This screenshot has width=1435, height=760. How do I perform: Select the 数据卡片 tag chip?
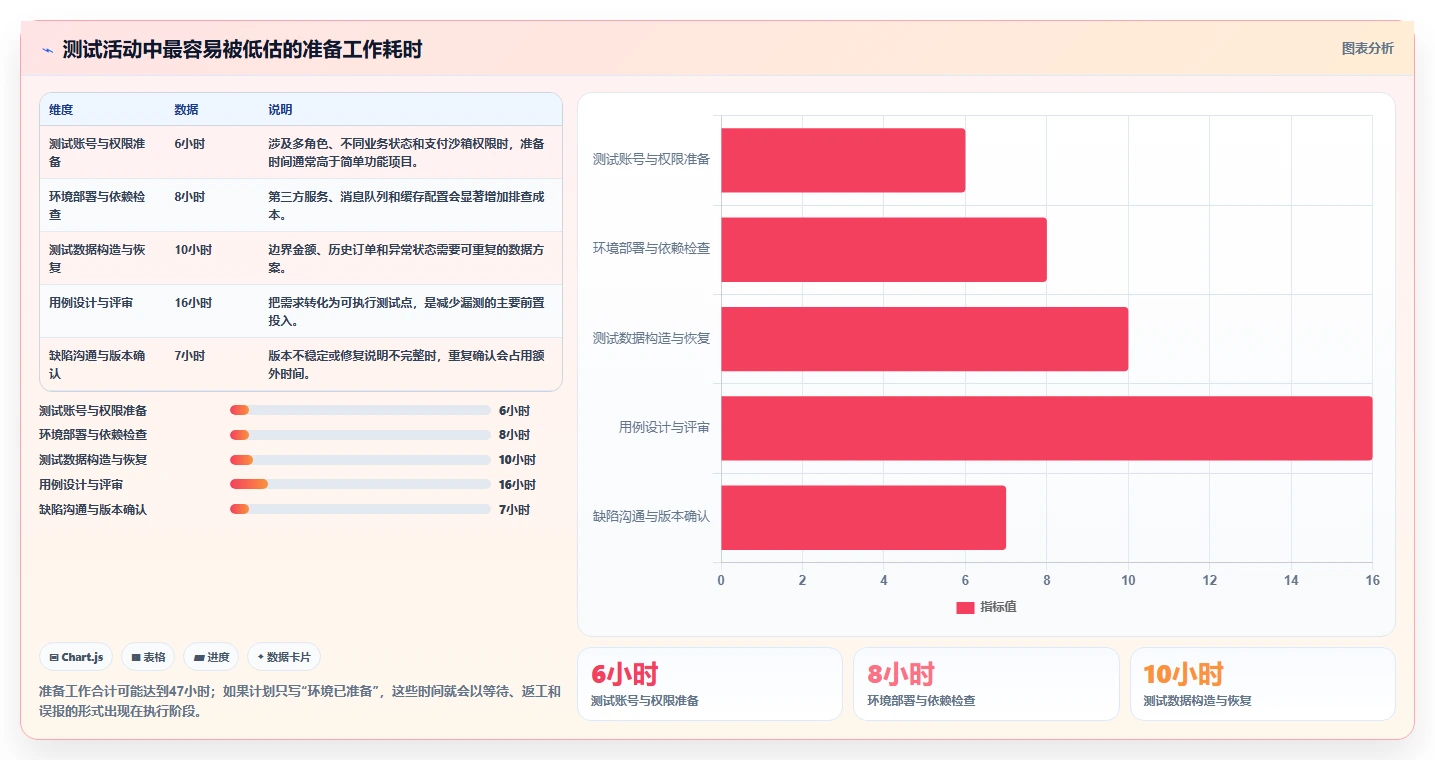point(284,657)
